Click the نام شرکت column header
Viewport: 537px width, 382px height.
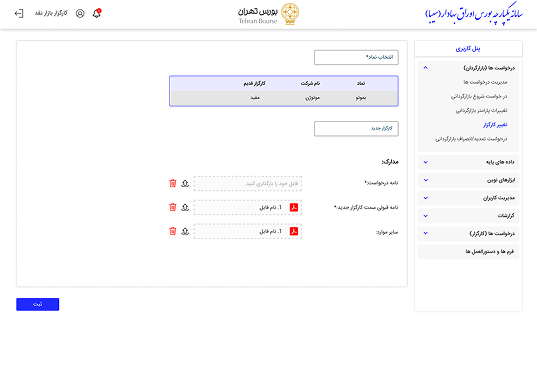[310, 83]
